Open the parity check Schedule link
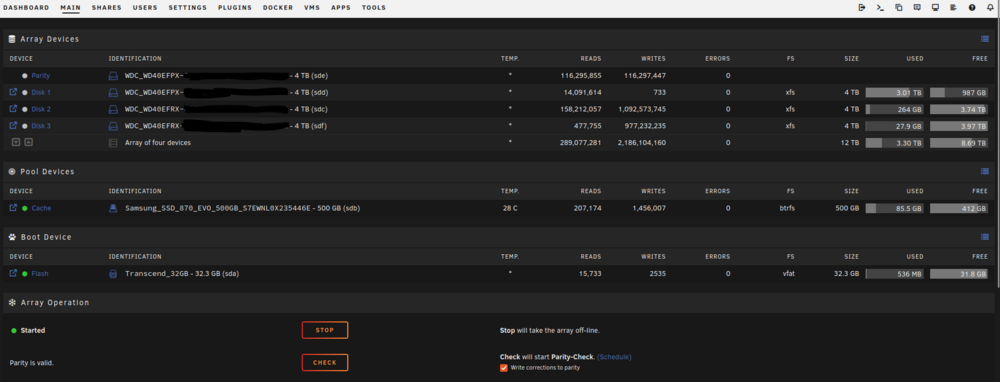The width and height of the screenshot is (1000, 382). (614, 357)
